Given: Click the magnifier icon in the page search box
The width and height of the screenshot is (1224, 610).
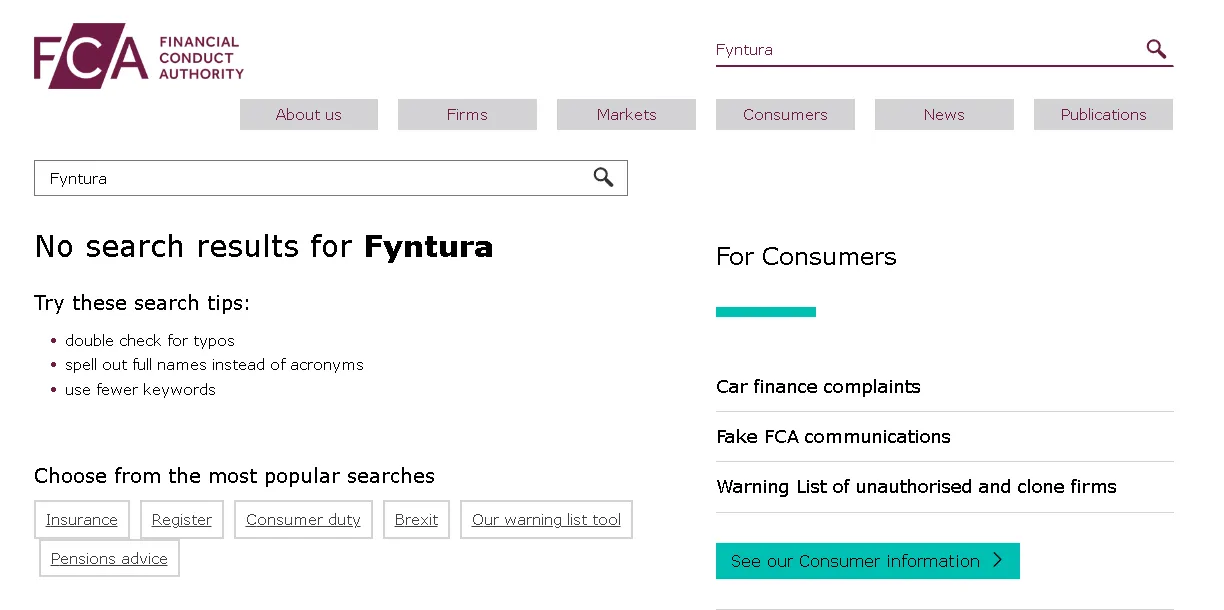Looking at the screenshot, I should [x=603, y=178].
